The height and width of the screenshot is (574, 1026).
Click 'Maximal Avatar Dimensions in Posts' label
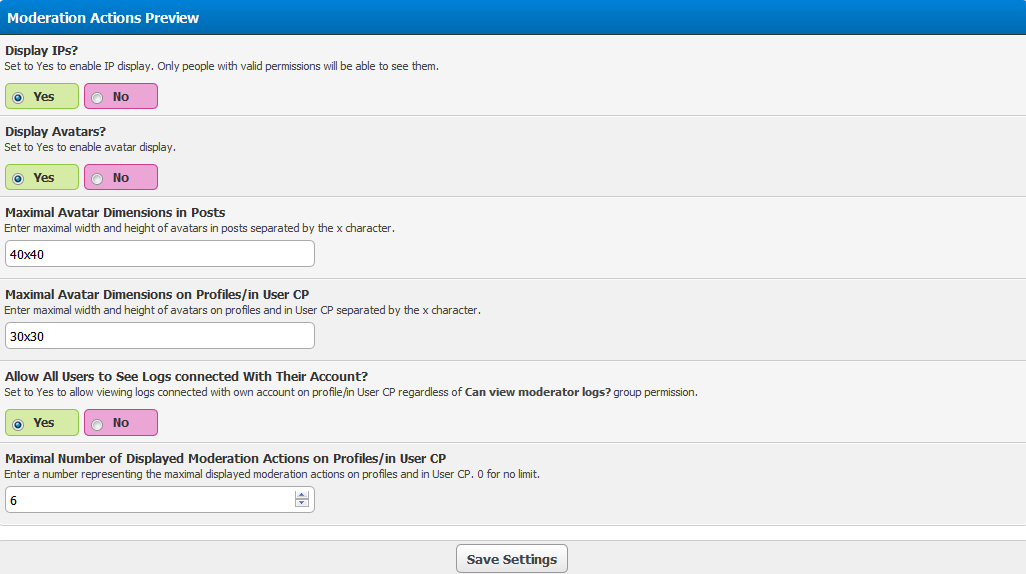tap(115, 212)
